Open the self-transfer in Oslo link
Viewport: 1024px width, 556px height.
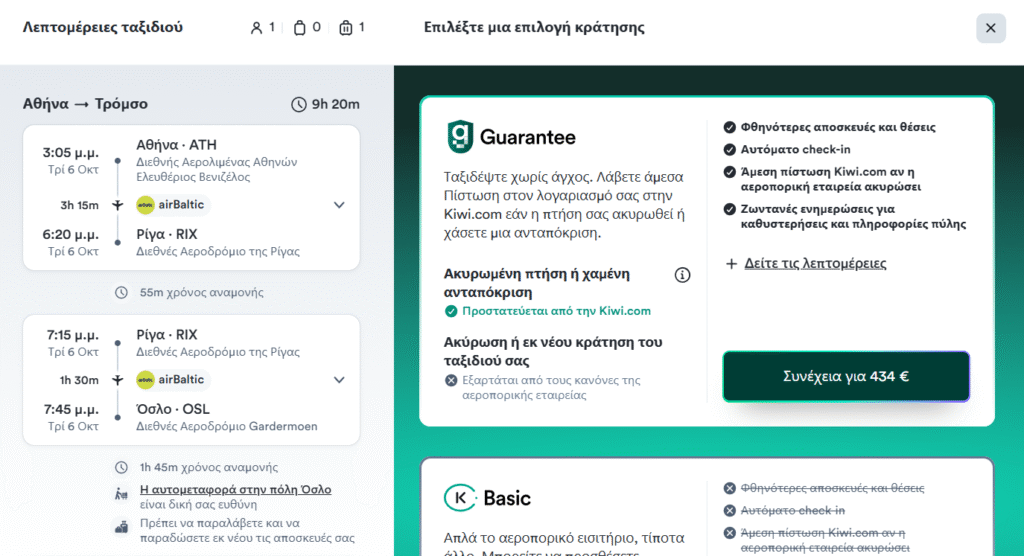(x=235, y=490)
